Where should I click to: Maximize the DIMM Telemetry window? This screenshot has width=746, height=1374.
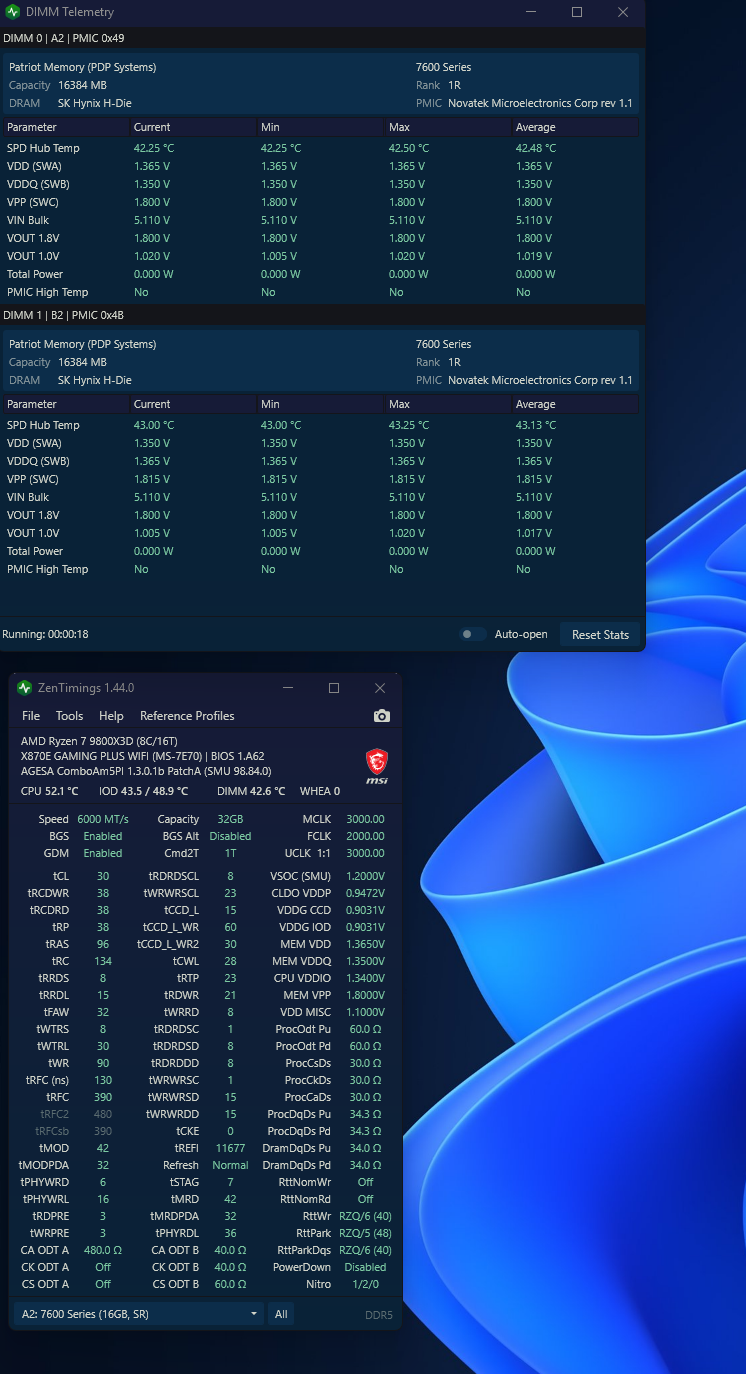click(x=577, y=12)
